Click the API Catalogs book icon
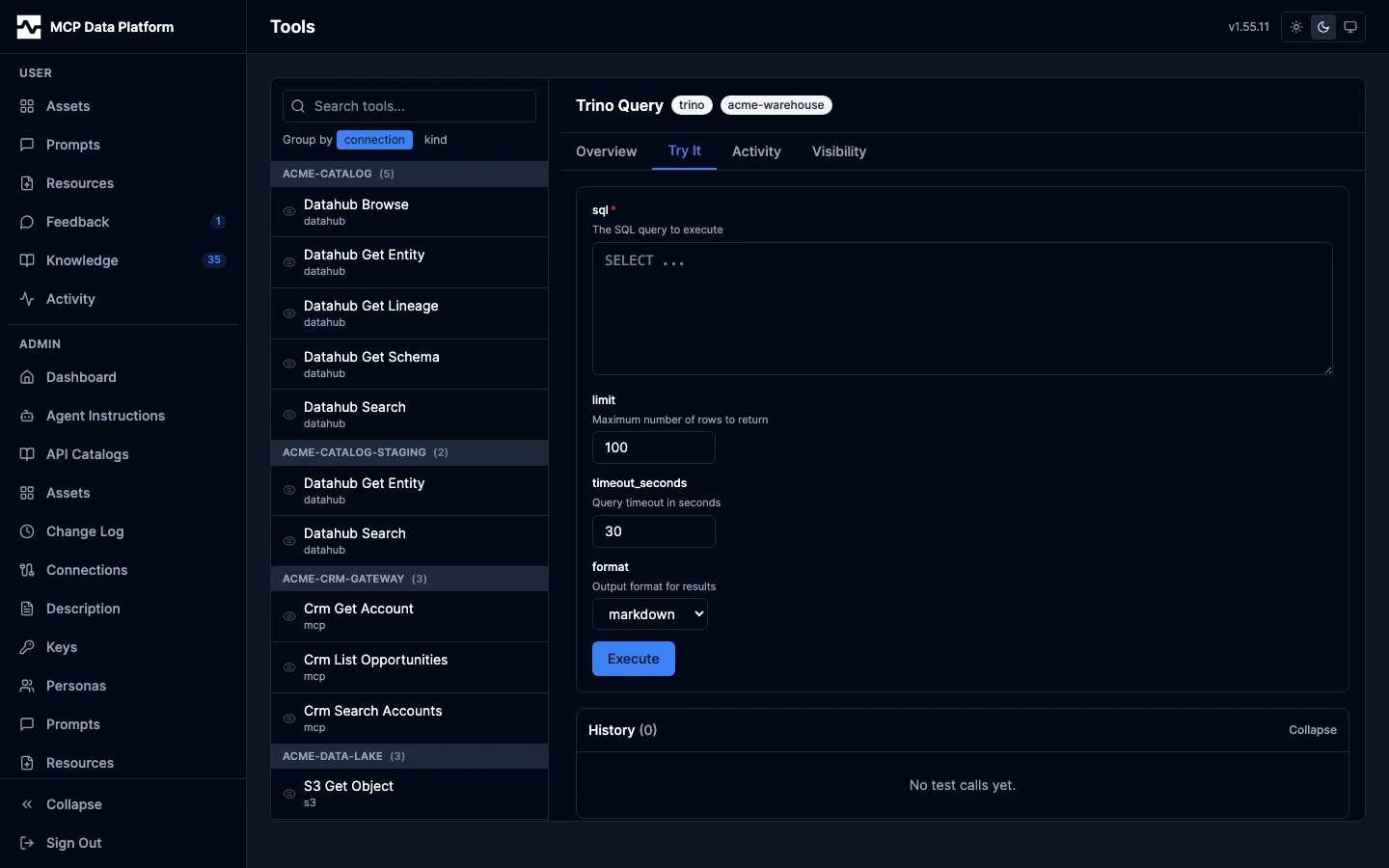This screenshot has width=1389, height=868. tap(27, 454)
